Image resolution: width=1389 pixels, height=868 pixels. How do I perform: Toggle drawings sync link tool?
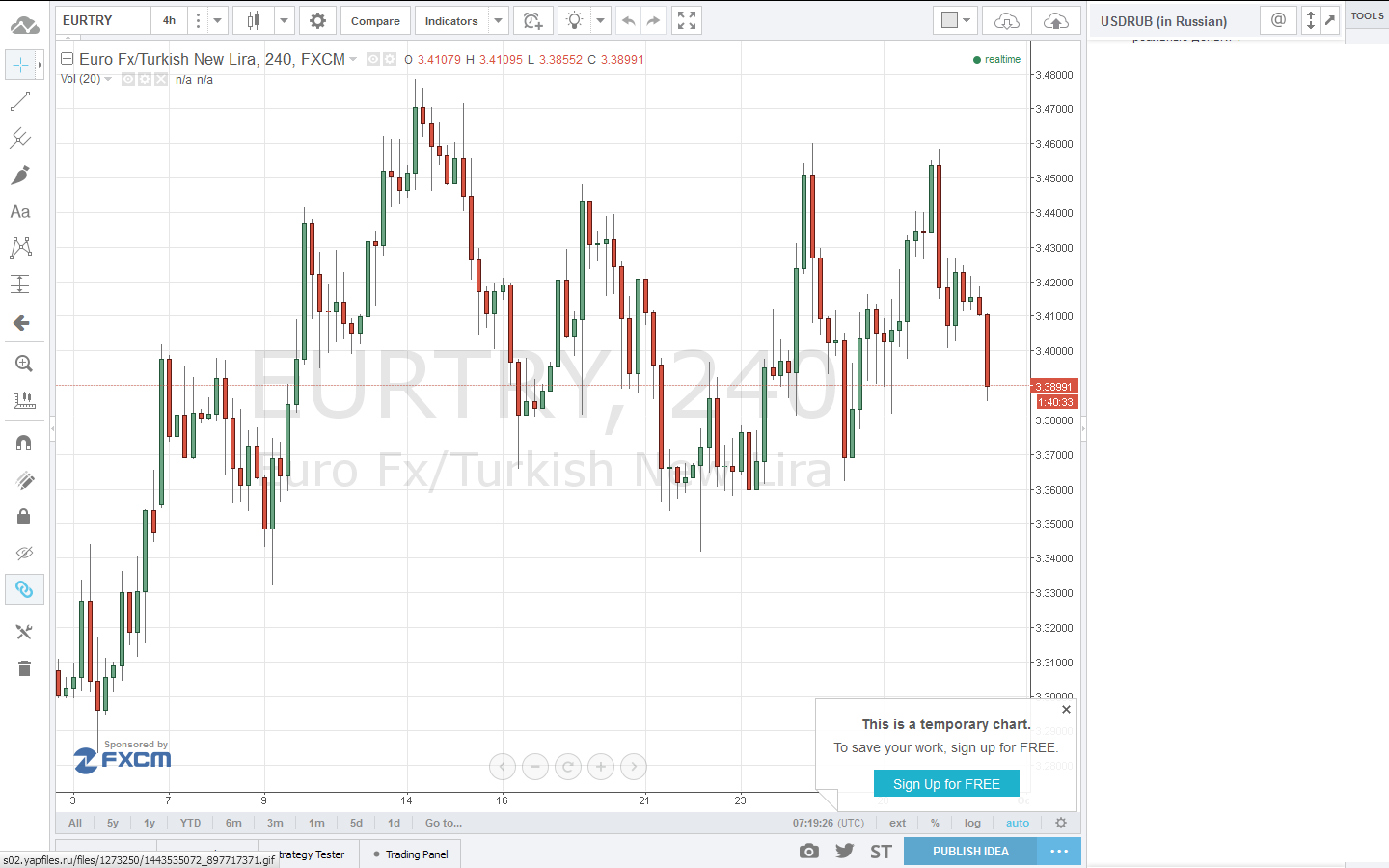[24, 589]
